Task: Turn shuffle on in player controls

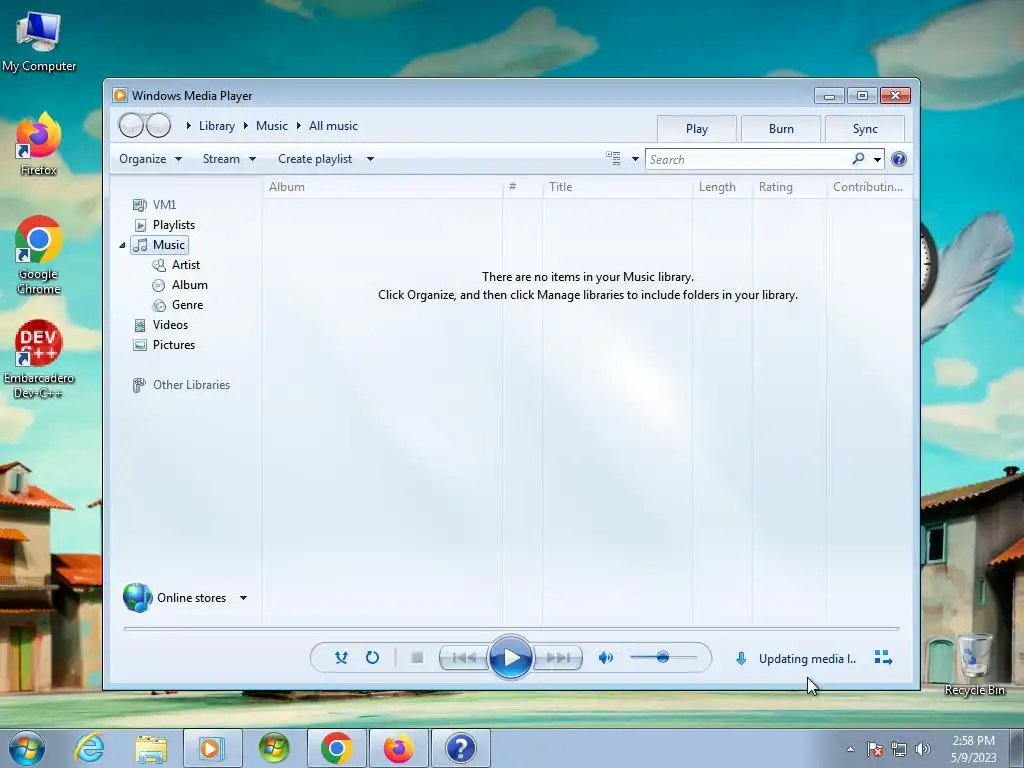Action: coord(341,658)
